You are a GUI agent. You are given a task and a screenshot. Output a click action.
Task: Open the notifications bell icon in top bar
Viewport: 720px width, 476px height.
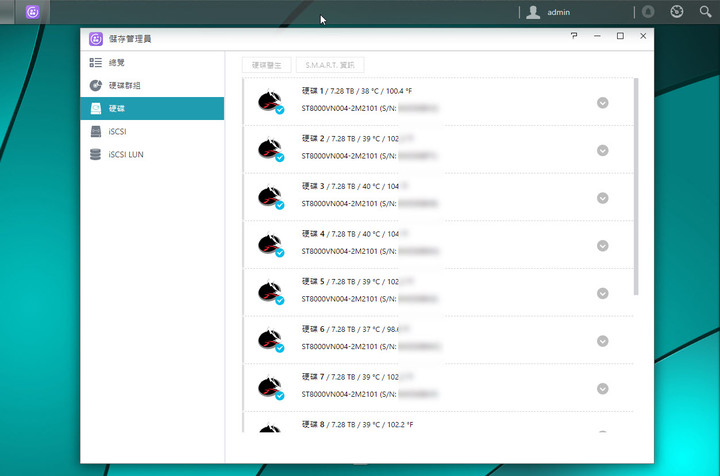click(648, 12)
